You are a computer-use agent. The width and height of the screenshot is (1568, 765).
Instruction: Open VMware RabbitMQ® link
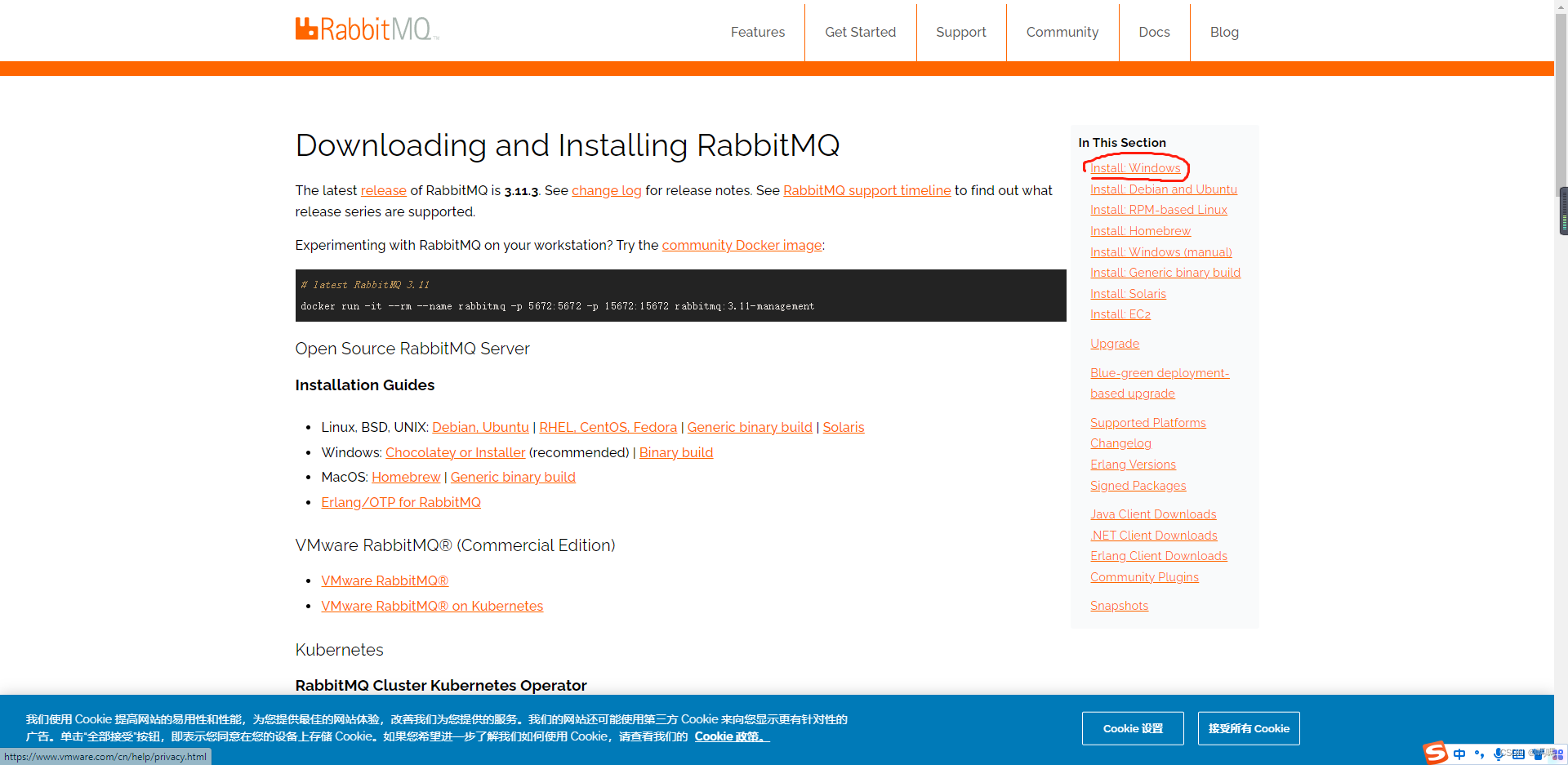click(x=384, y=580)
